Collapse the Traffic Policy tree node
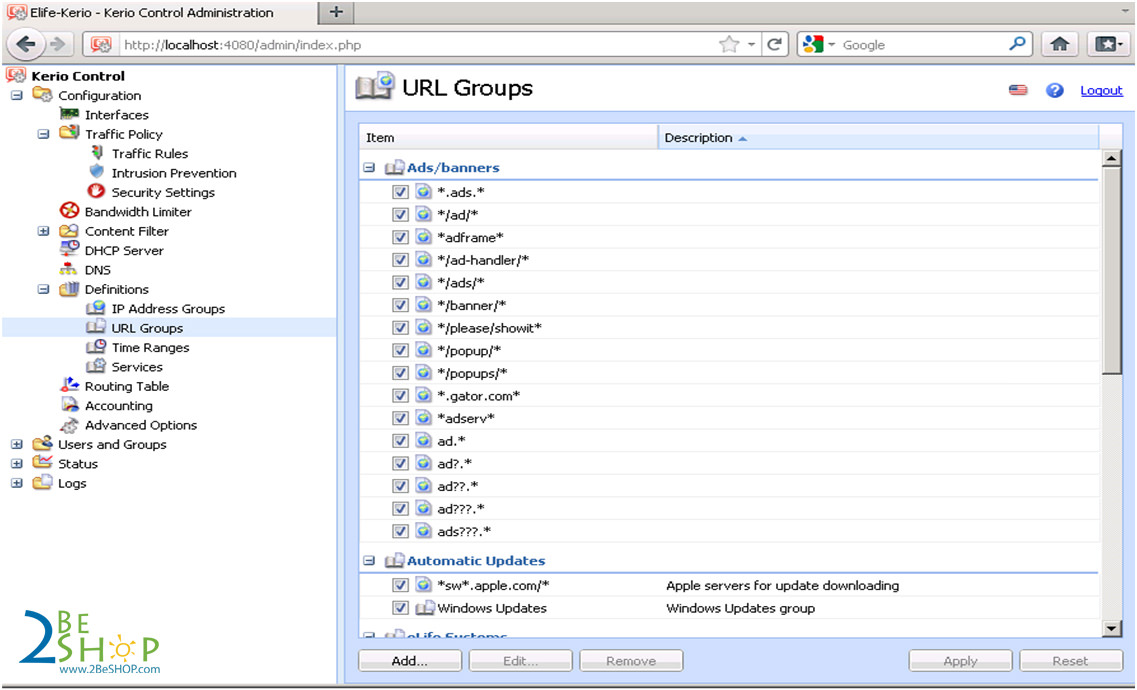 [44, 134]
